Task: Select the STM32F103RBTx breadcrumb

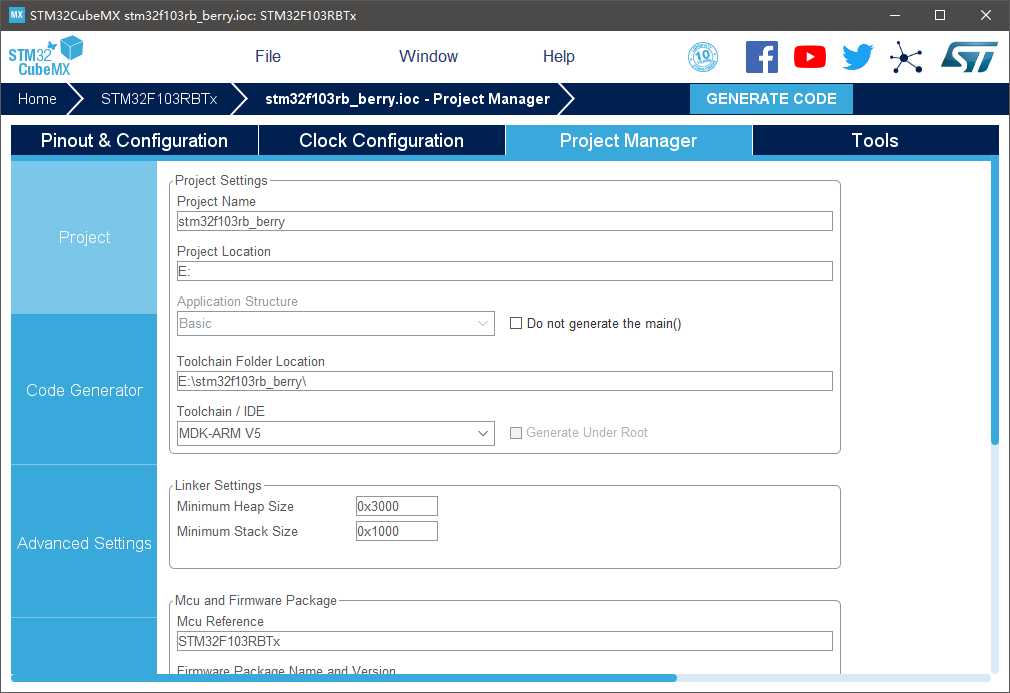Action: [x=158, y=99]
